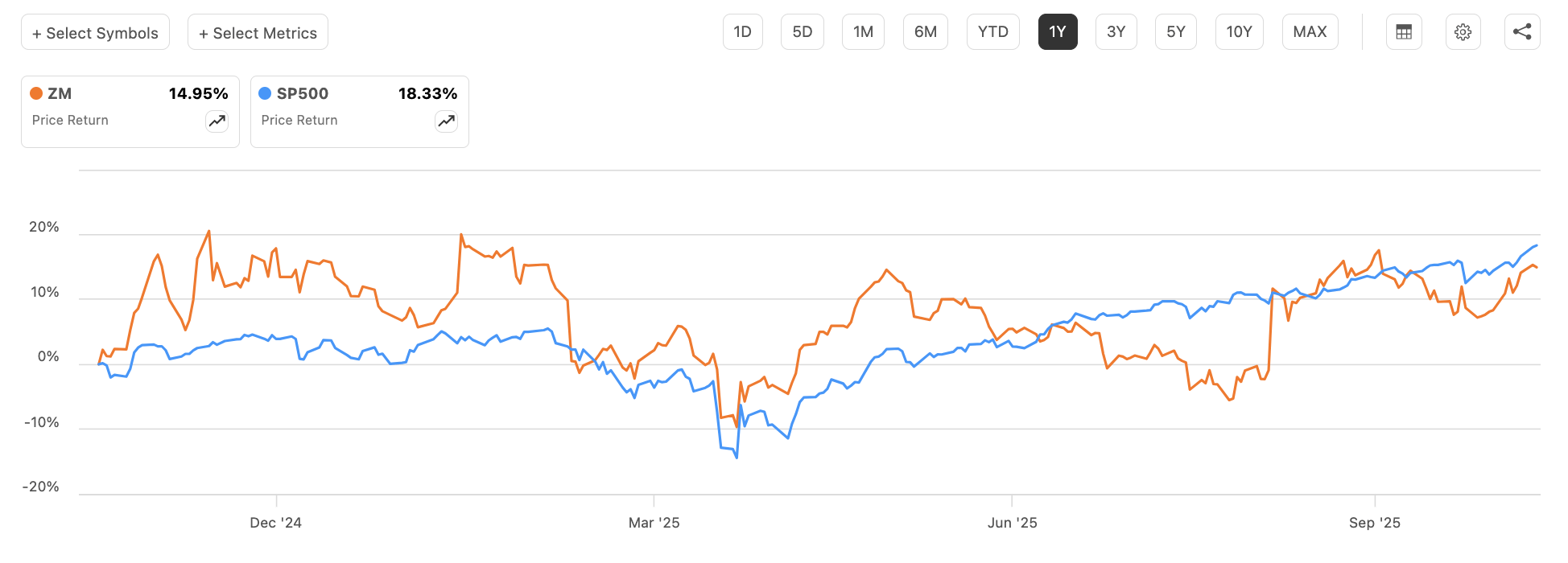Open the Select Metrics picker
This screenshot has width=1568, height=563.
click(257, 32)
